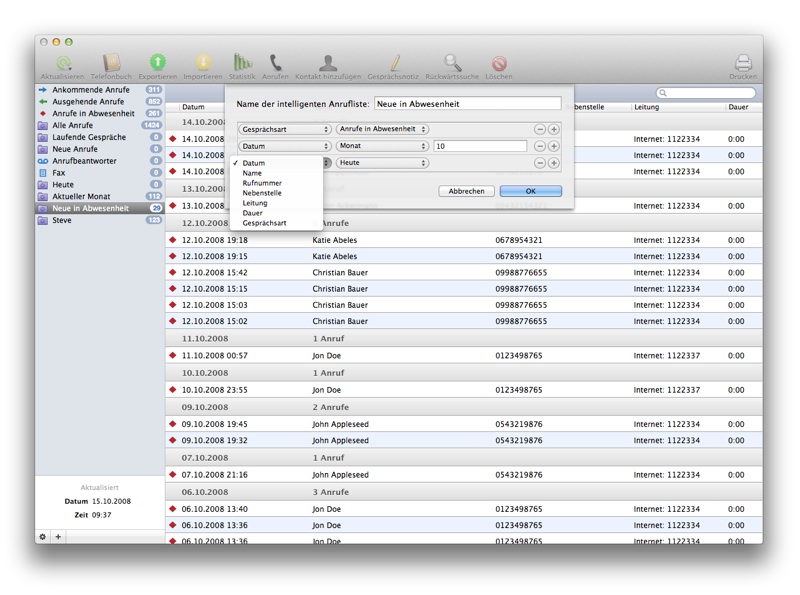800x595 pixels.
Task: Click the Importieren toolbar icon
Action: pos(203,64)
